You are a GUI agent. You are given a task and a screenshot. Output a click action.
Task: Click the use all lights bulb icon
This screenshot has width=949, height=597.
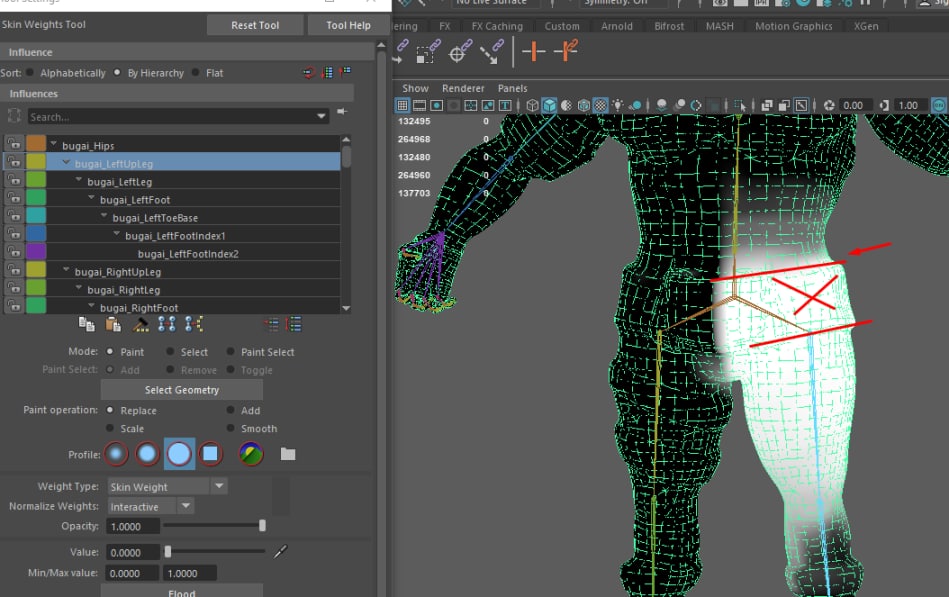click(617, 105)
